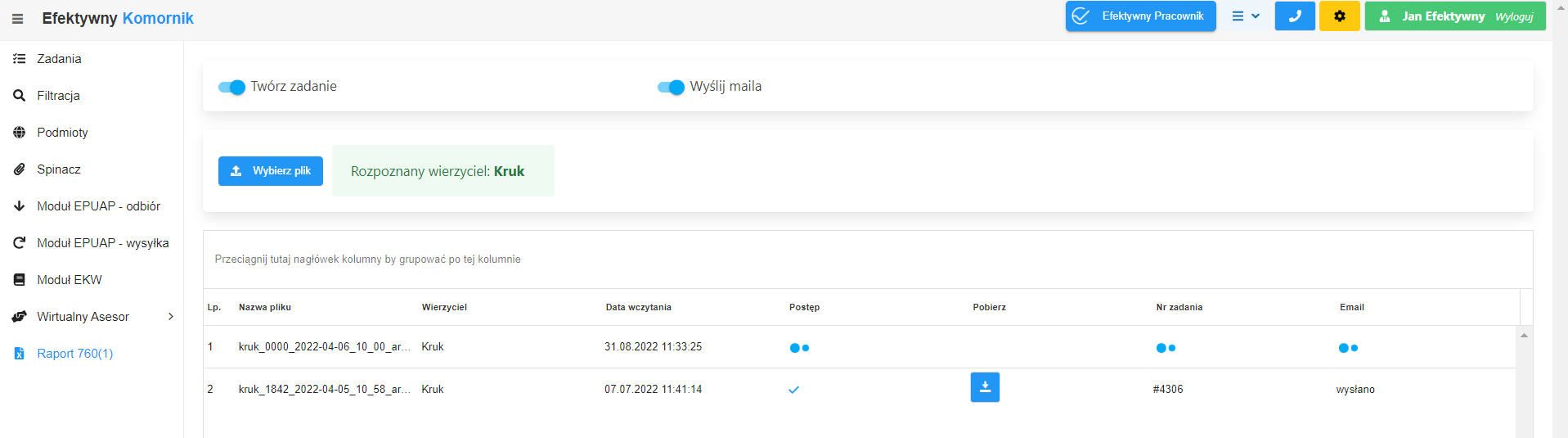
Task: Click the blue phone icon button
Action: (1295, 16)
